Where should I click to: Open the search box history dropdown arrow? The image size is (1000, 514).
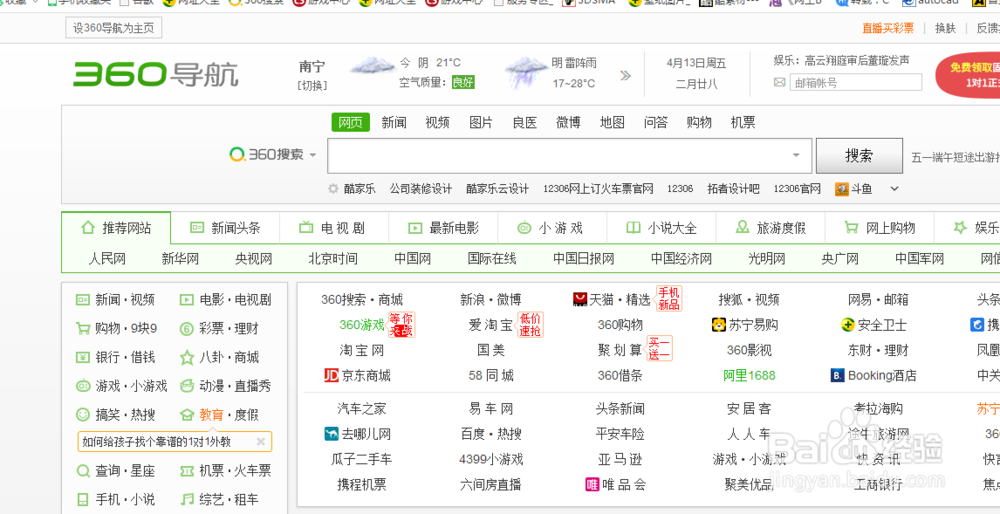pyautogui.click(x=797, y=155)
